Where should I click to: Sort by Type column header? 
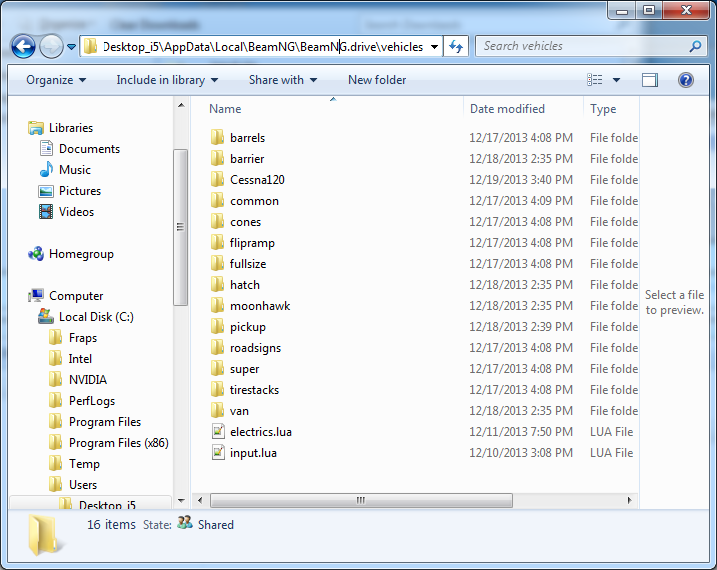(x=603, y=109)
